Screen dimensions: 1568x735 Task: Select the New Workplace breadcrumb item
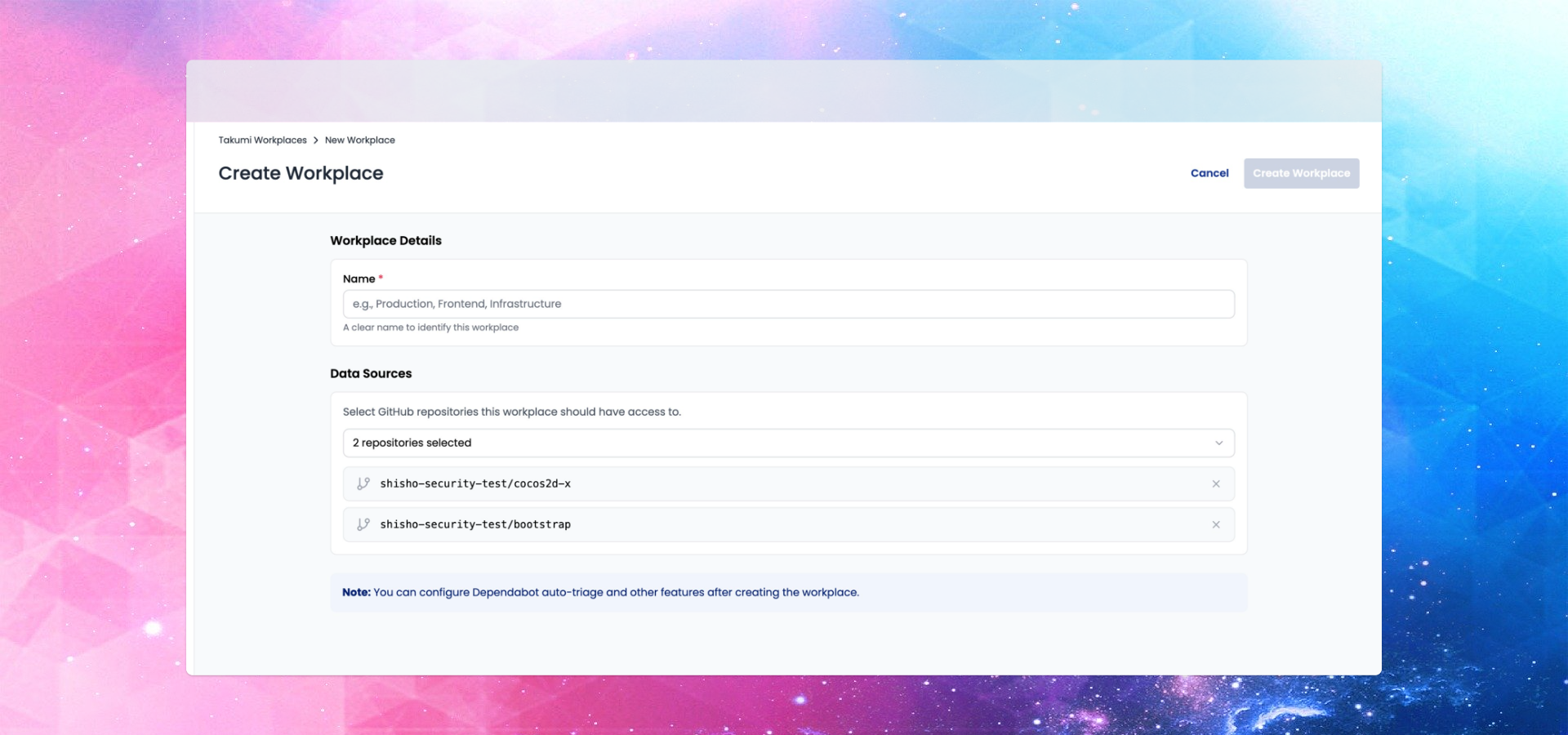pyautogui.click(x=359, y=140)
